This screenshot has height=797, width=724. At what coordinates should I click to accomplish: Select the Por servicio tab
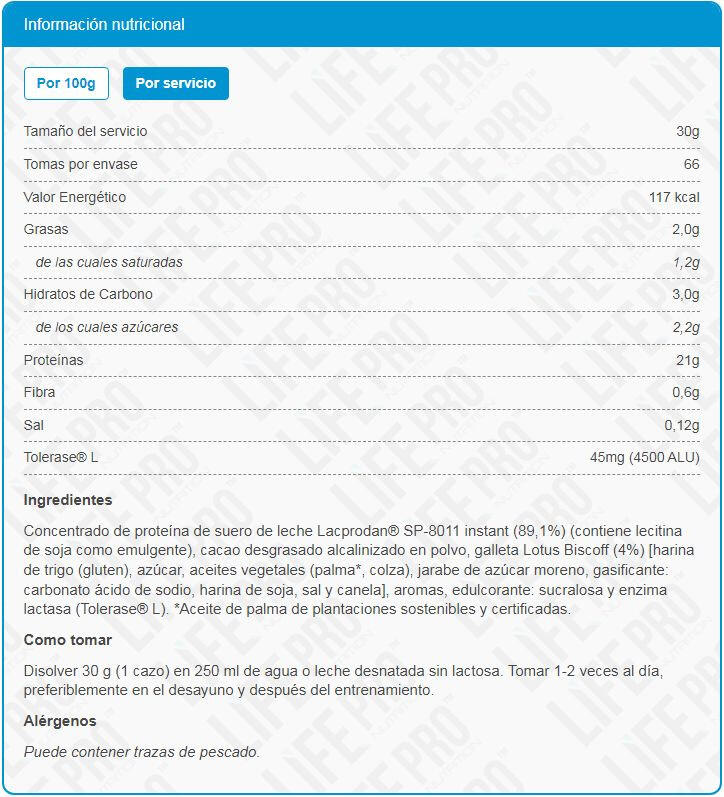pyautogui.click(x=175, y=83)
